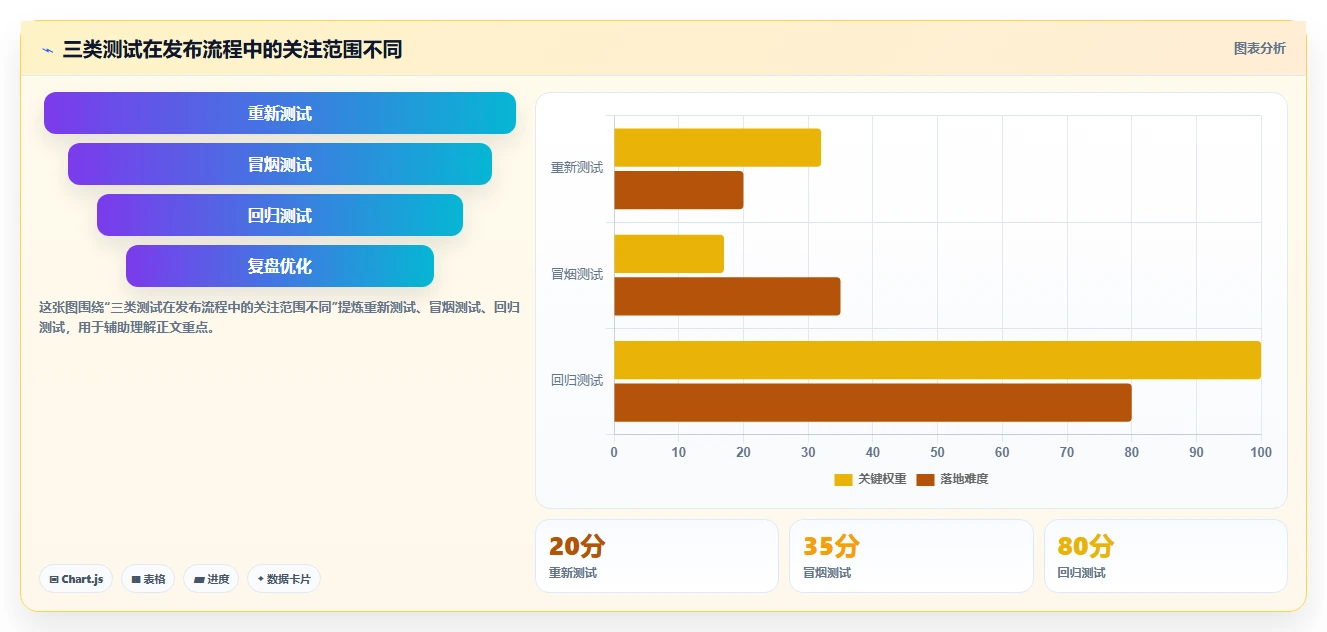
Task: Click the 冒烟测试 funnel bar
Action: [x=280, y=164]
